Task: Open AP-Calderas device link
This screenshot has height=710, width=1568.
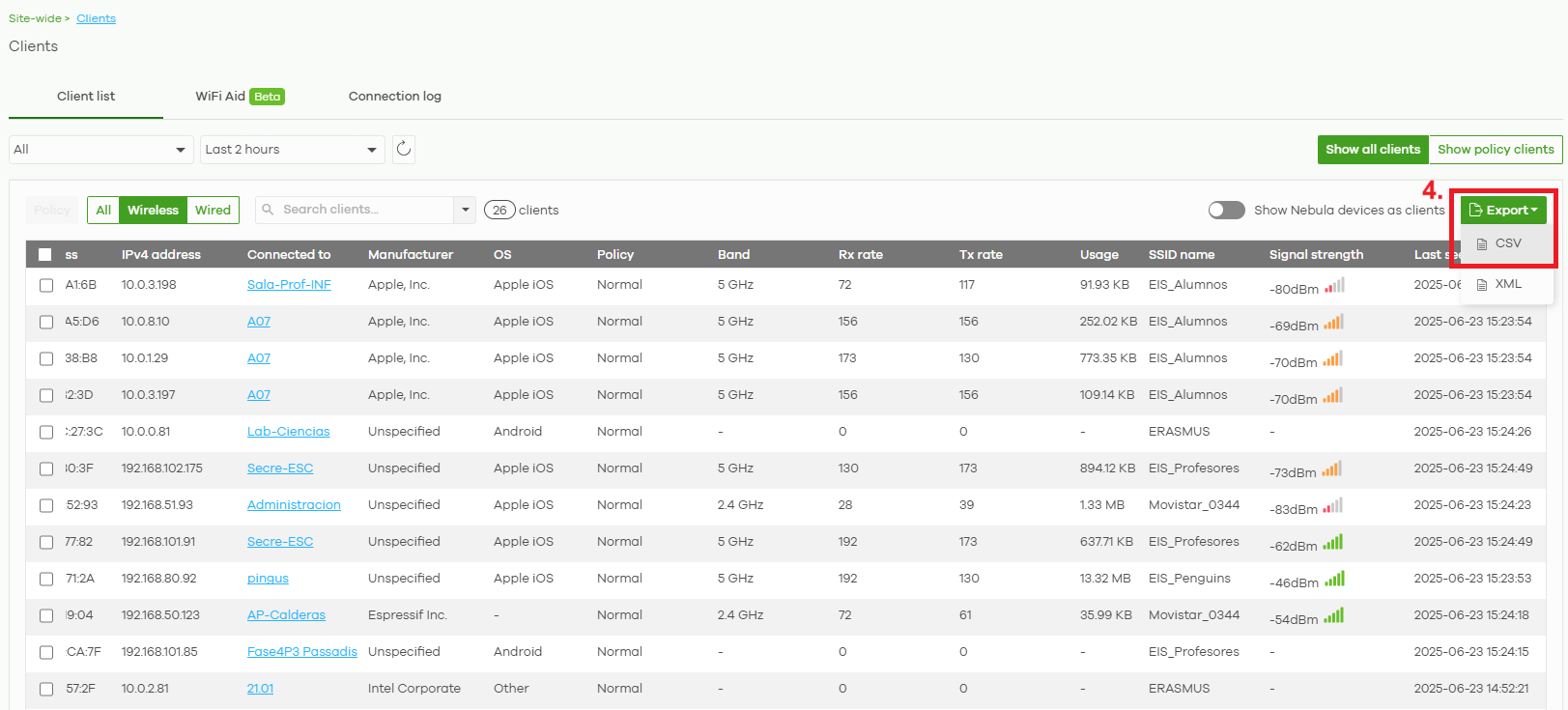Action: point(286,615)
